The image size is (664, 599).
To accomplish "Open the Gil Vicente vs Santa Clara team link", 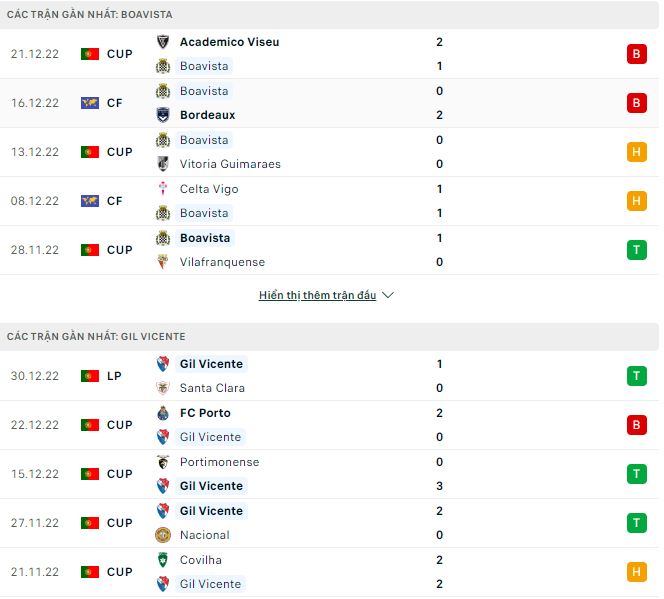I will tap(211, 364).
